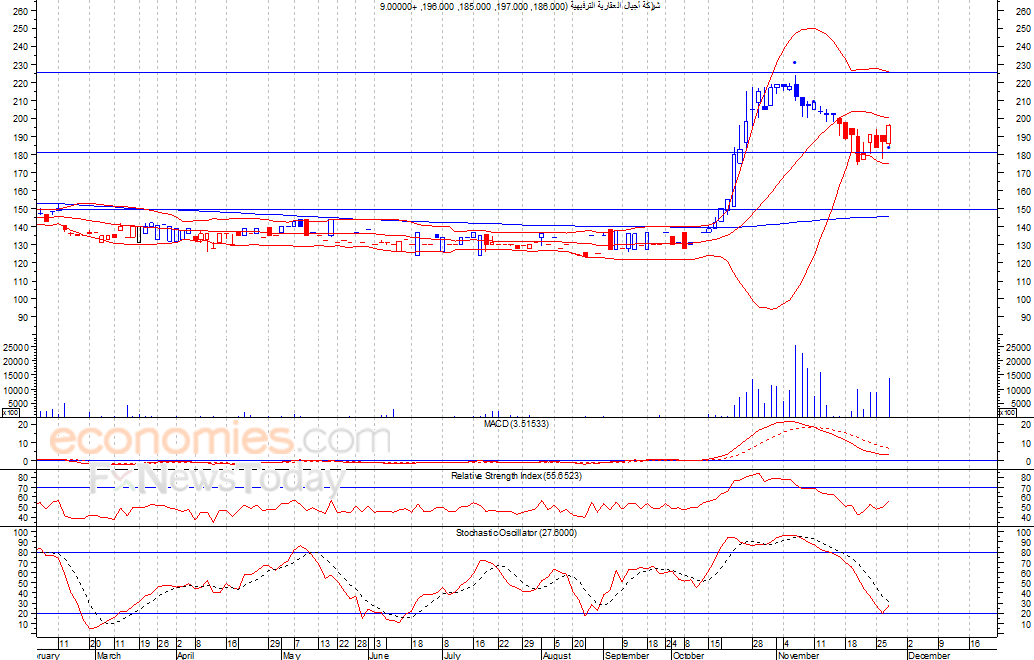Select the May month label
1034x660 pixels.
(291, 655)
